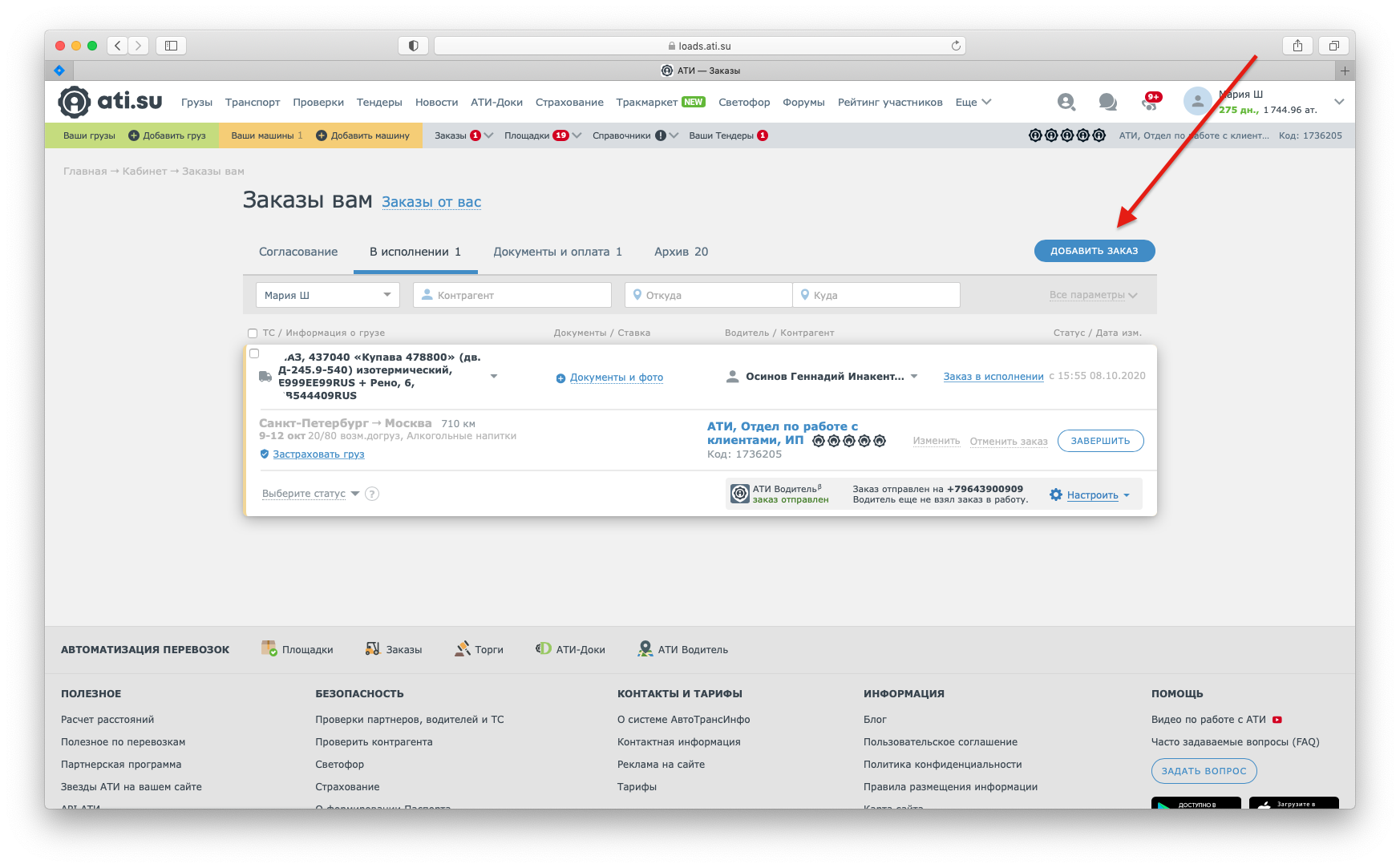Click Площадки icon in footer automation bar
This screenshot has height=868, width=1400.
point(269,648)
